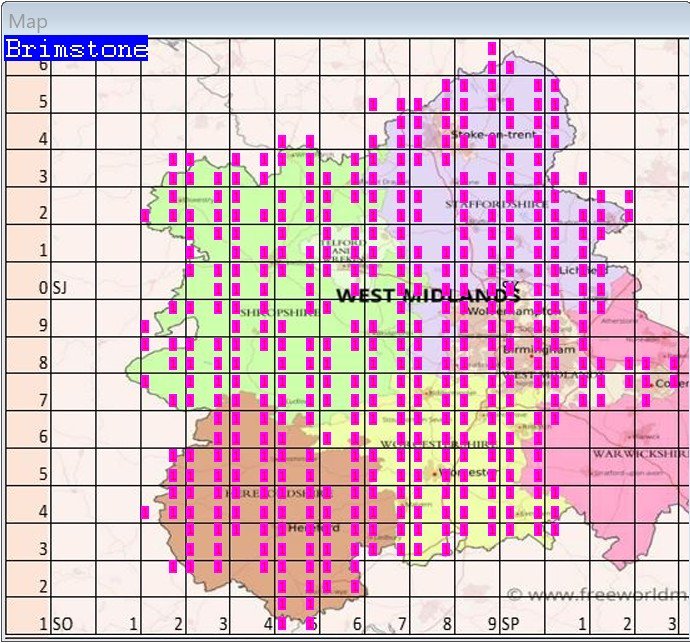
Task: Click the Telford and Wrekin label
Action: tap(336, 249)
